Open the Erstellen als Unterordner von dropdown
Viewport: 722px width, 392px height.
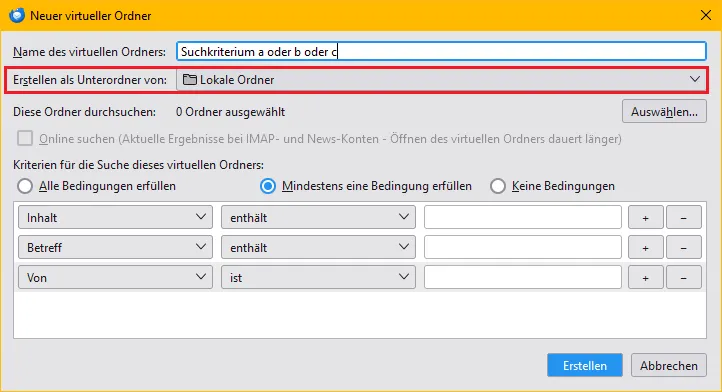pyautogui.click(x=441, y=80)
